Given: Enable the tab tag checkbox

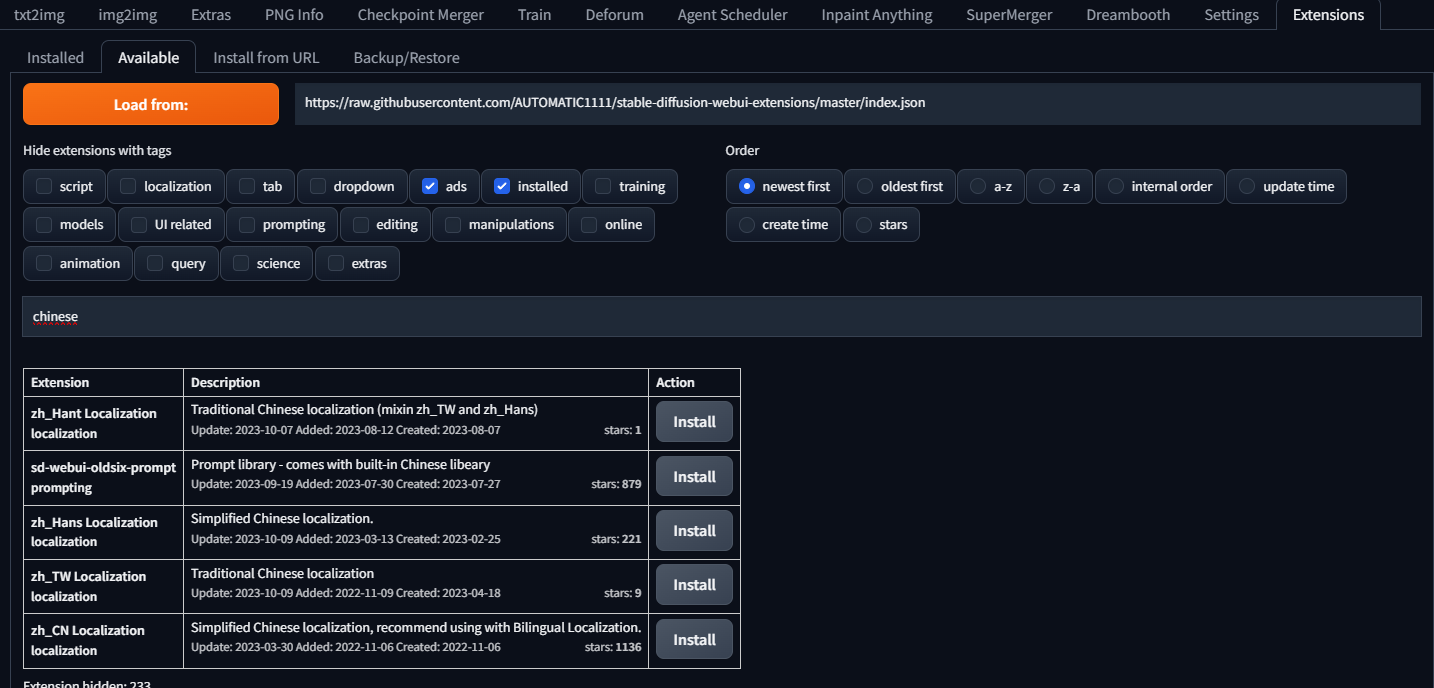Looking at the screenshot, I should coord(247,186).
